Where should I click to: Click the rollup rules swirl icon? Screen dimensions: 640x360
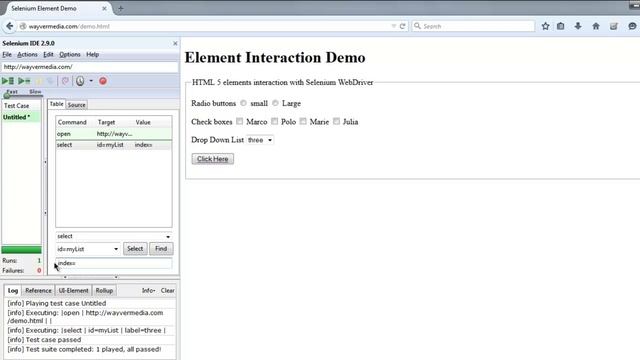(65, 81)
